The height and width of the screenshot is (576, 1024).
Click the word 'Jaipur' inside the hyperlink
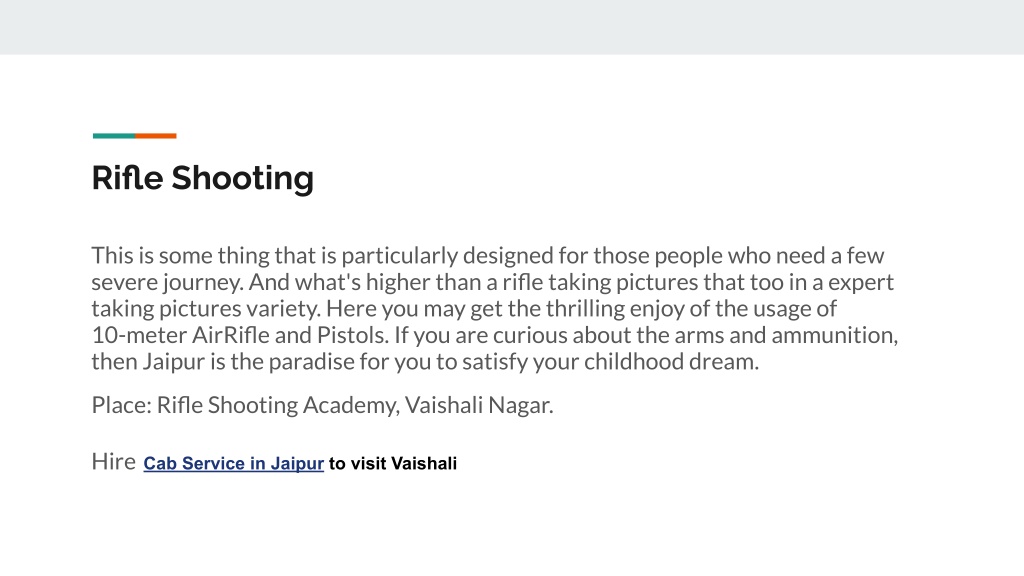[x=297, y=464]
